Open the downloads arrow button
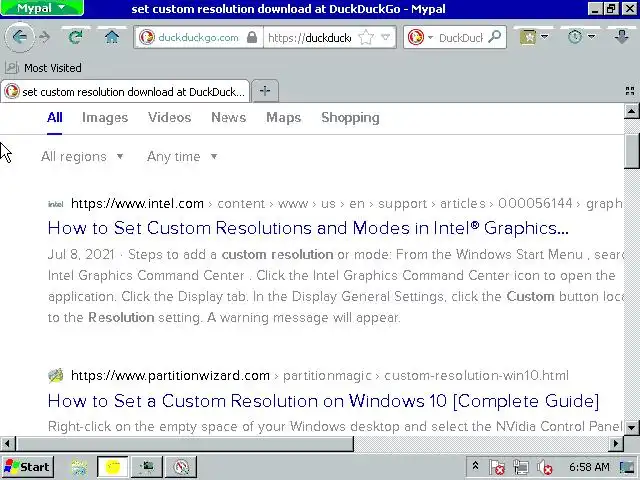 (x=621, y=38)
